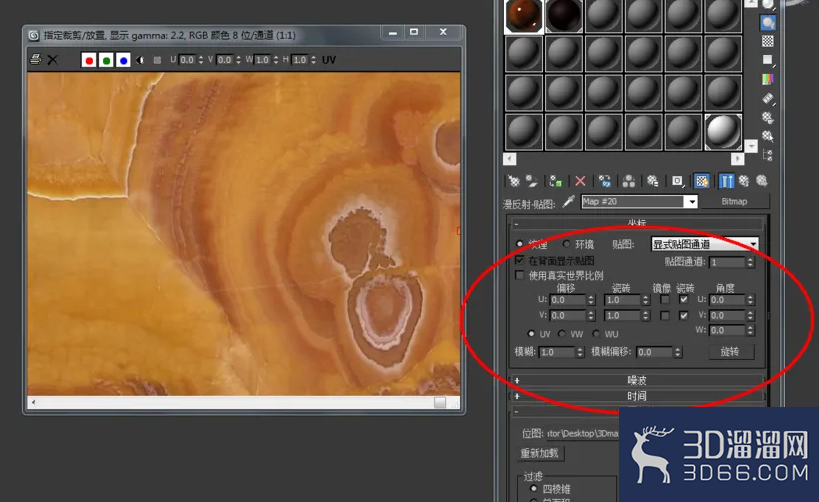This screenshot has height=502, width=819.
Task: Click the sample slots right scroll arrow
Action: [737, 158]
